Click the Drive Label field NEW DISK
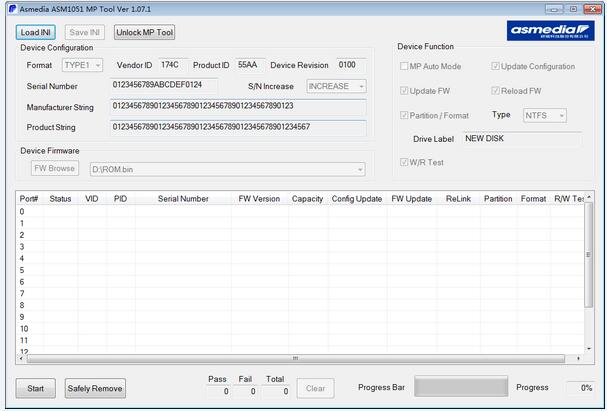Image resolution: width=607 pixels, height=411 pixels. [x=521, y=139]
